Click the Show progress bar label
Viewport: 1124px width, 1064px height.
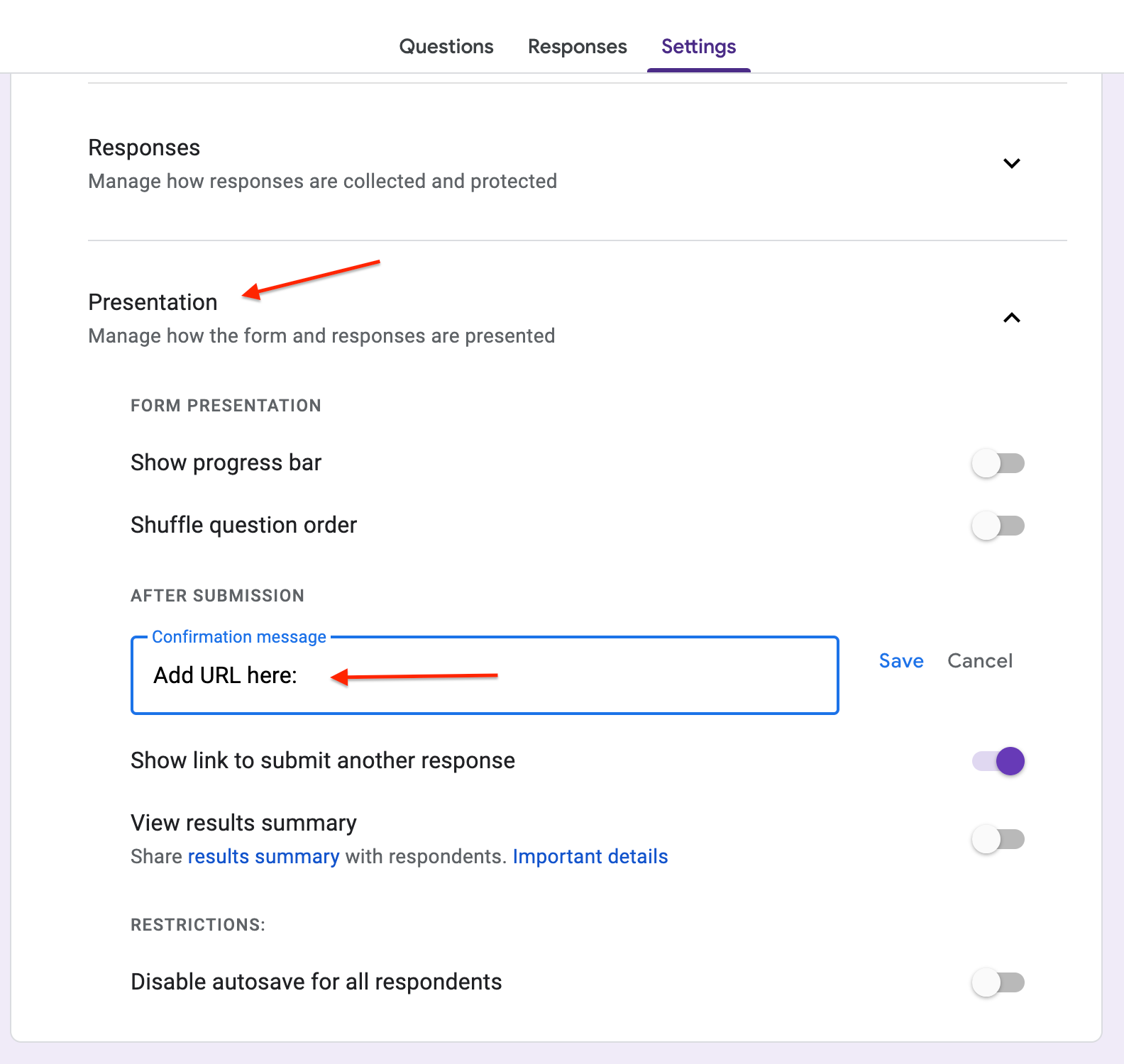click(226, 463)
